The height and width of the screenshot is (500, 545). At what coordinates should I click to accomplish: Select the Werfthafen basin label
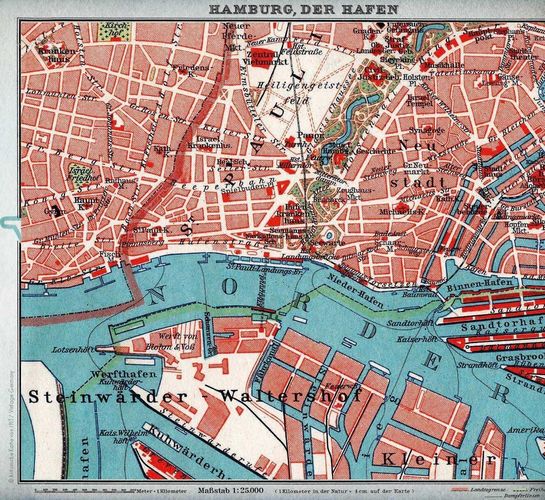point(124,374)
